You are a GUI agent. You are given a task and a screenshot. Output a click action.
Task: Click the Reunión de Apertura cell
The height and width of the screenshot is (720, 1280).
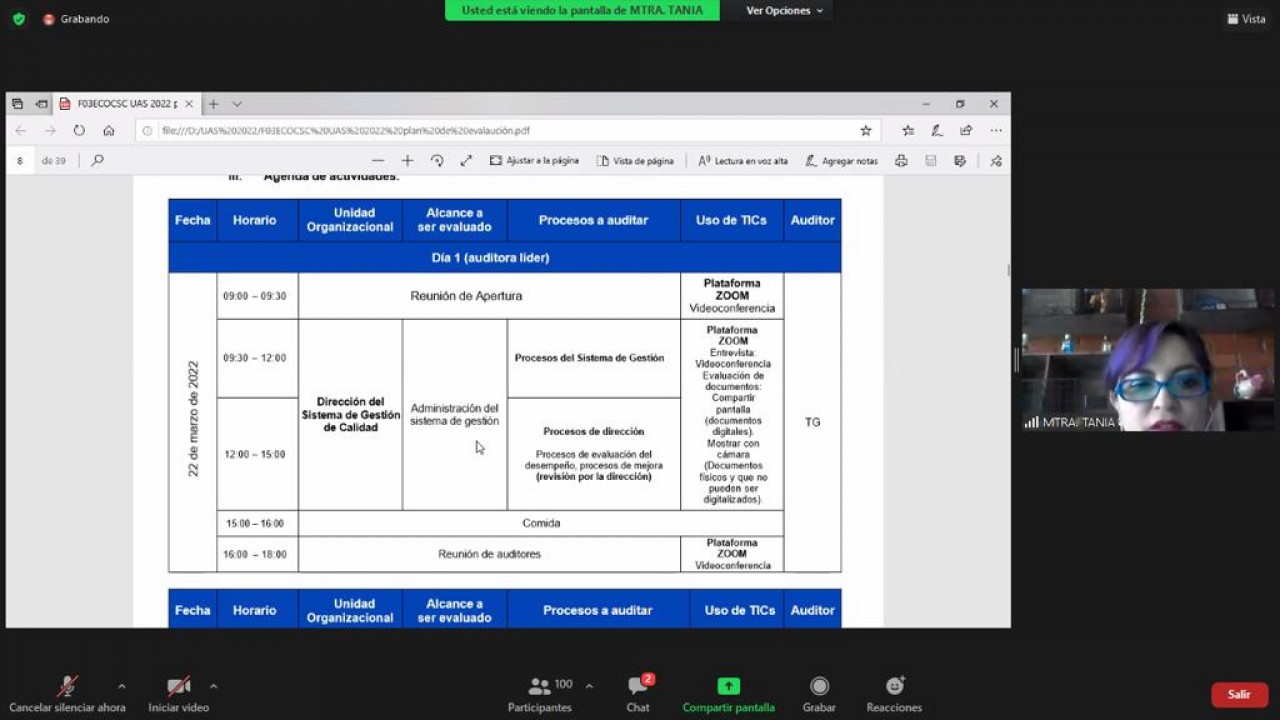(x=489, y=296)
